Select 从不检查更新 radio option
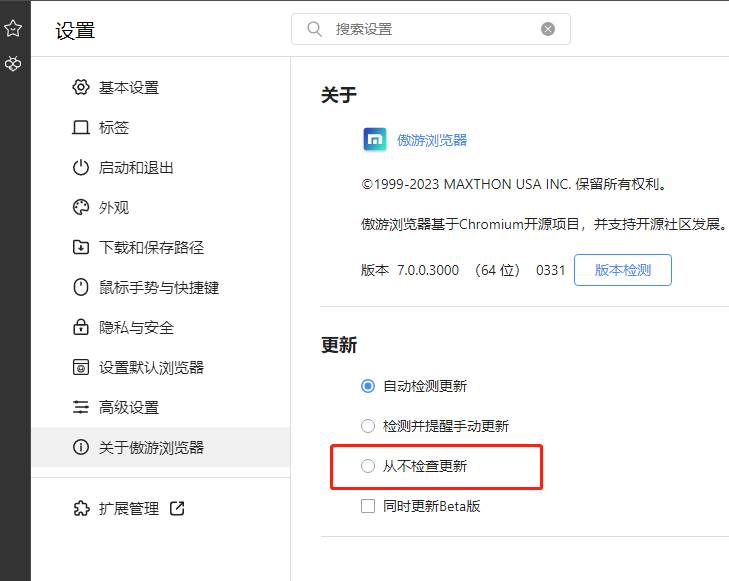The width and height of the screenshot is (729, 581). click(x=368, y=466)
